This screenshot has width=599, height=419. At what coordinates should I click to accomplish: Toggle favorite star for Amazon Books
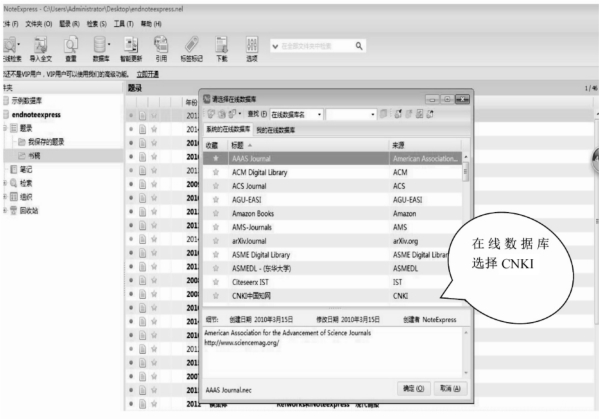[x=216, y=214]
